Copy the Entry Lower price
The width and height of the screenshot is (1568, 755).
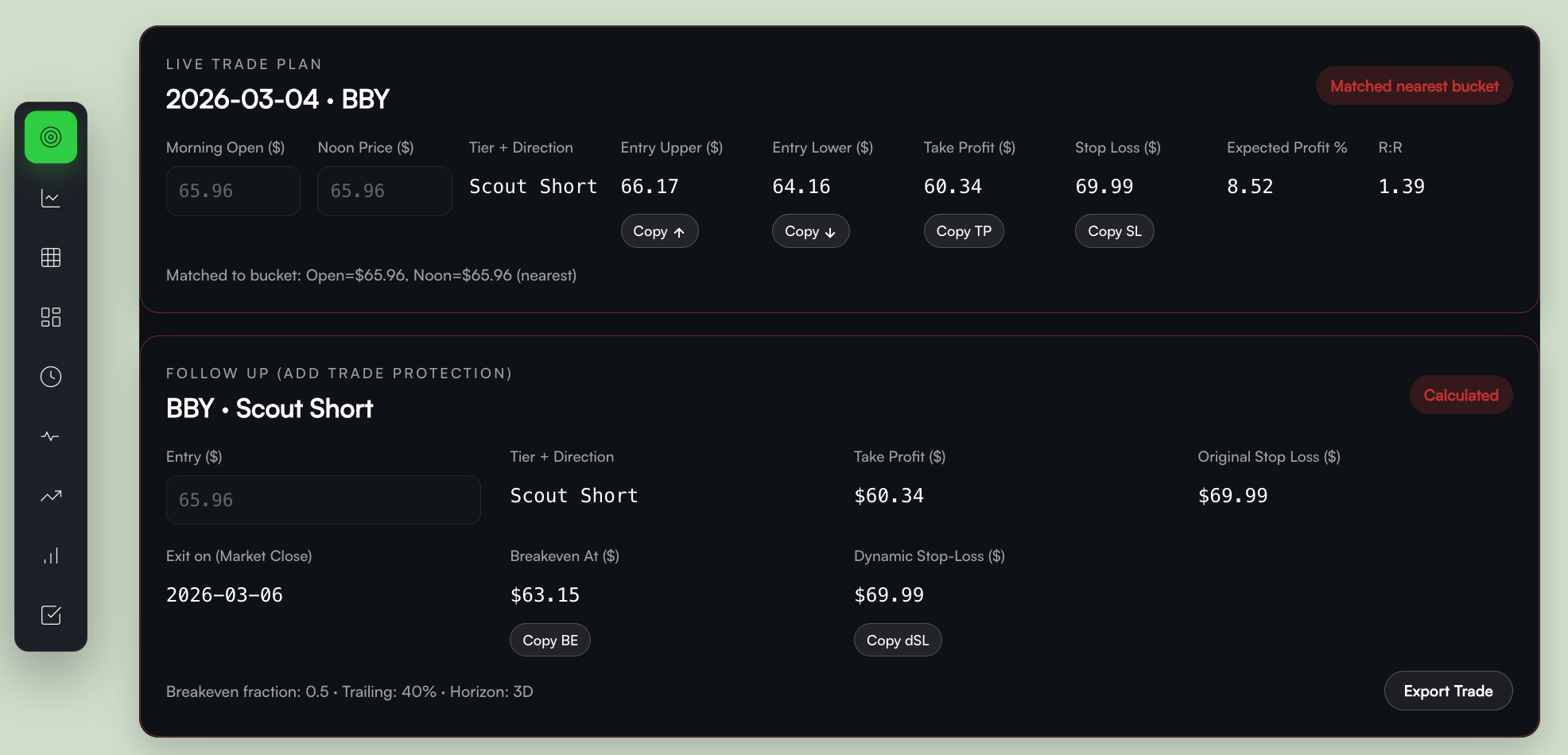810,231
